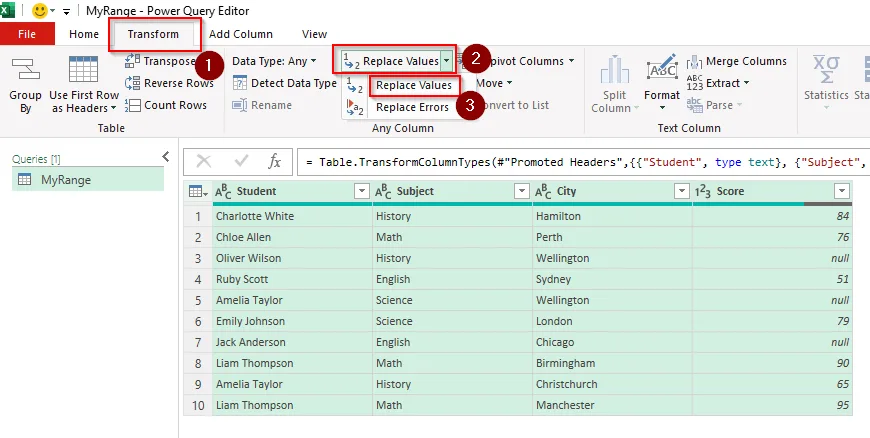Viewport: 870px width, 438px height.
Task: Click Reverse Rows
Action: 169,83
